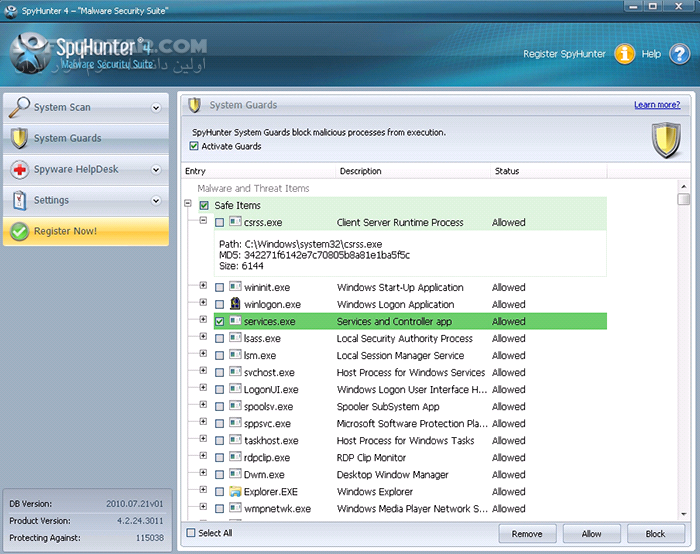700x554 pixels.
Task: Expand the services.exe entry details
Action: click(203, 319)
